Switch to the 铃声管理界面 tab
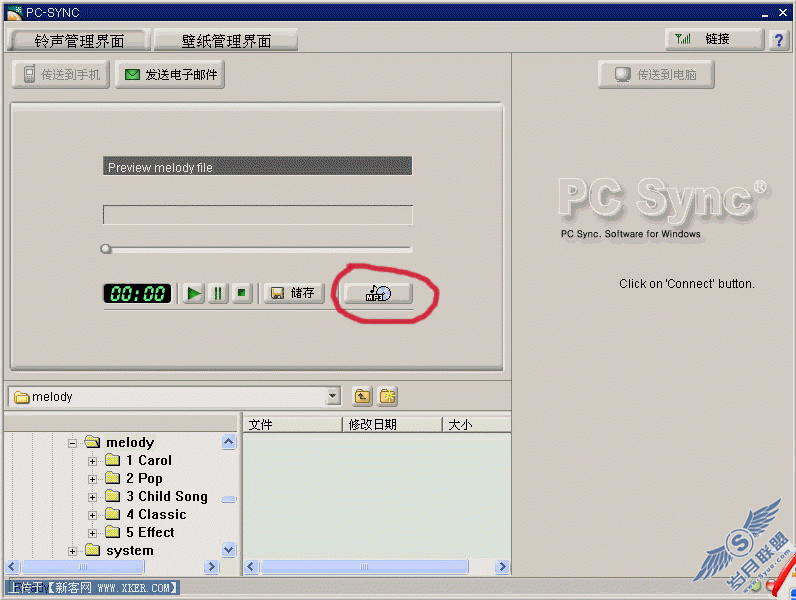796x600 pixels. pos(79,40)
